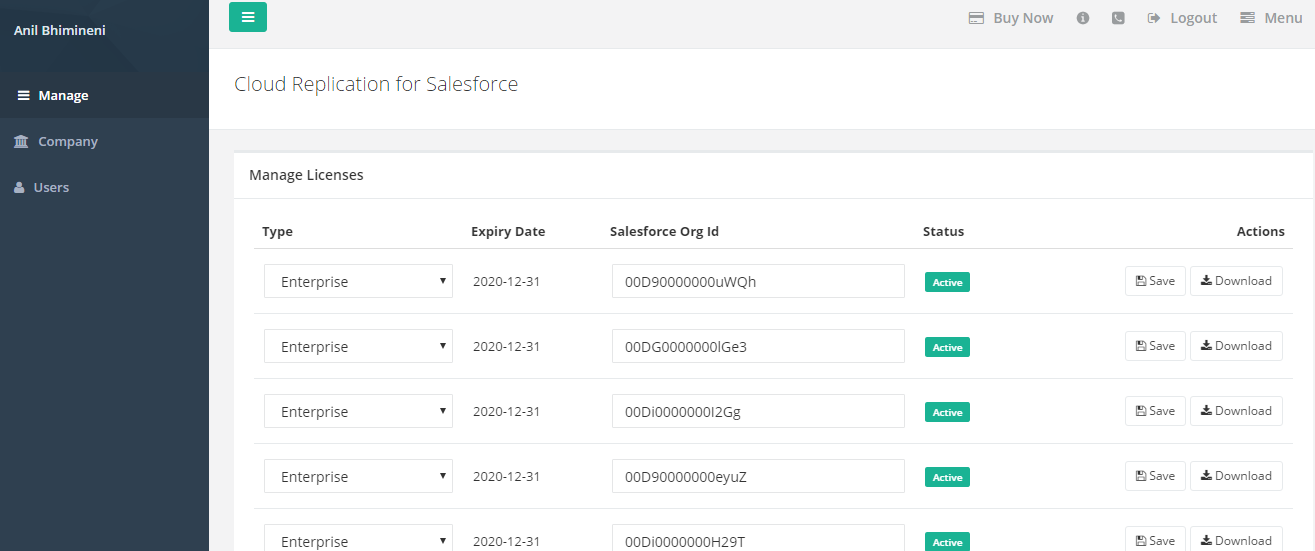Save the license for org 00D90000000uWQh
The height and width of the screenshot is (551, 1315).
[1155, 281]
